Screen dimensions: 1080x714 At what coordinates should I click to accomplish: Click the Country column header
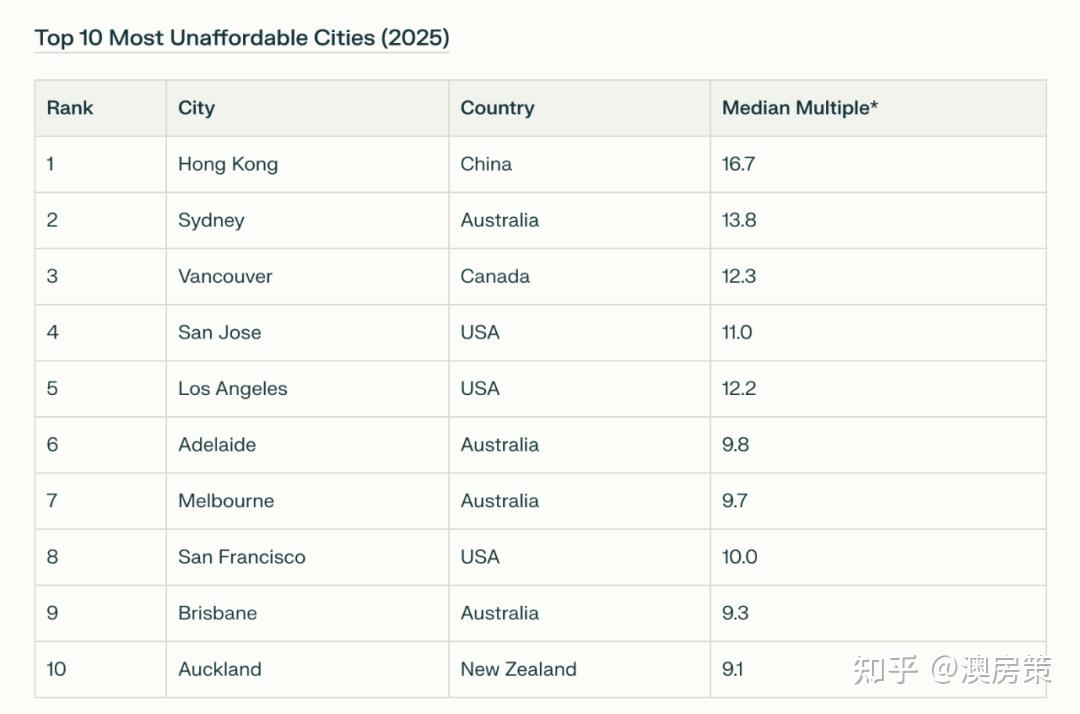(x=497, y=108)
